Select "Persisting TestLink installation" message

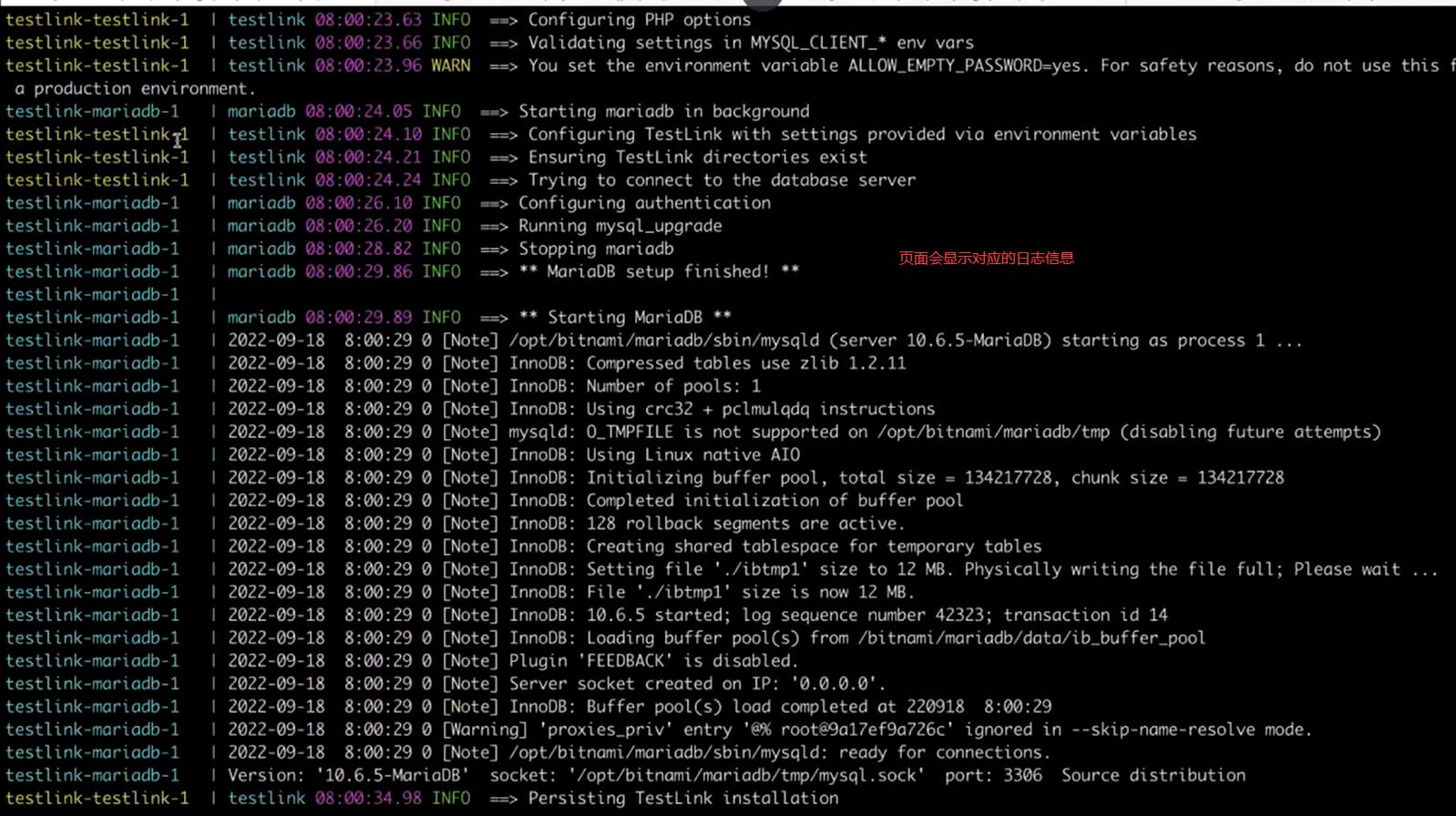pyautogui.click(x=683, y=798)
